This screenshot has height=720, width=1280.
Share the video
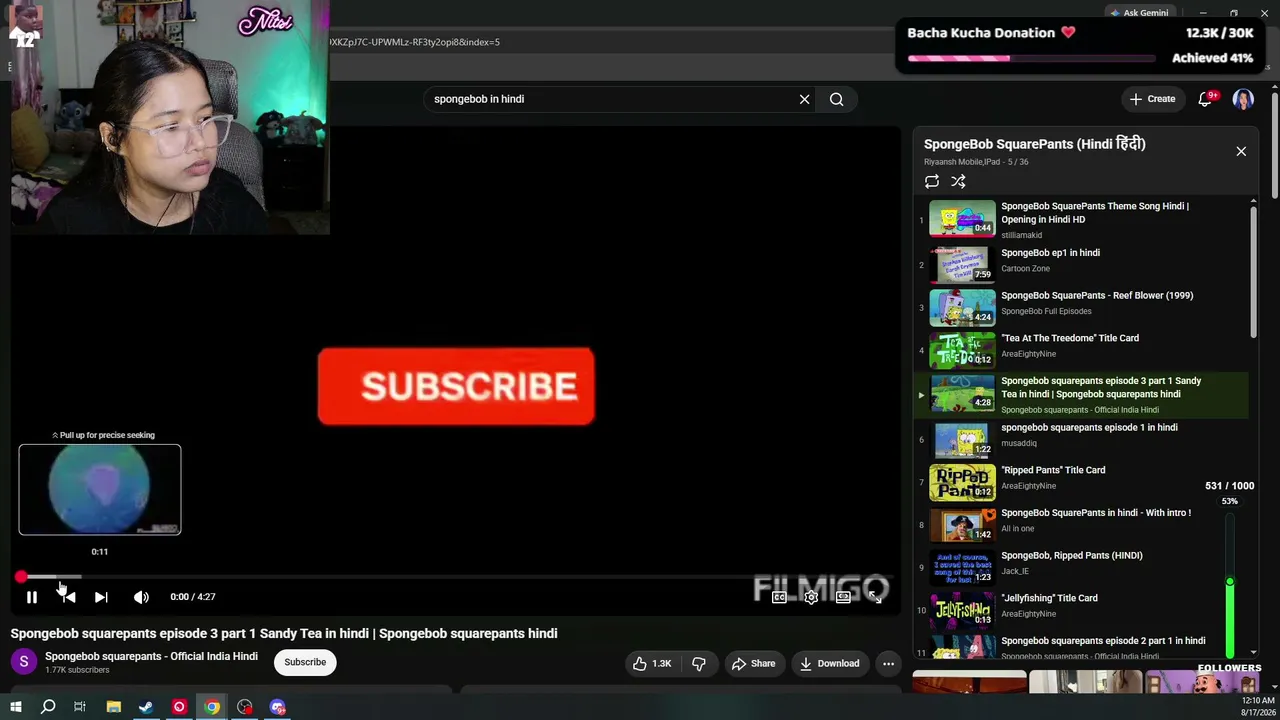pos(753,663)
